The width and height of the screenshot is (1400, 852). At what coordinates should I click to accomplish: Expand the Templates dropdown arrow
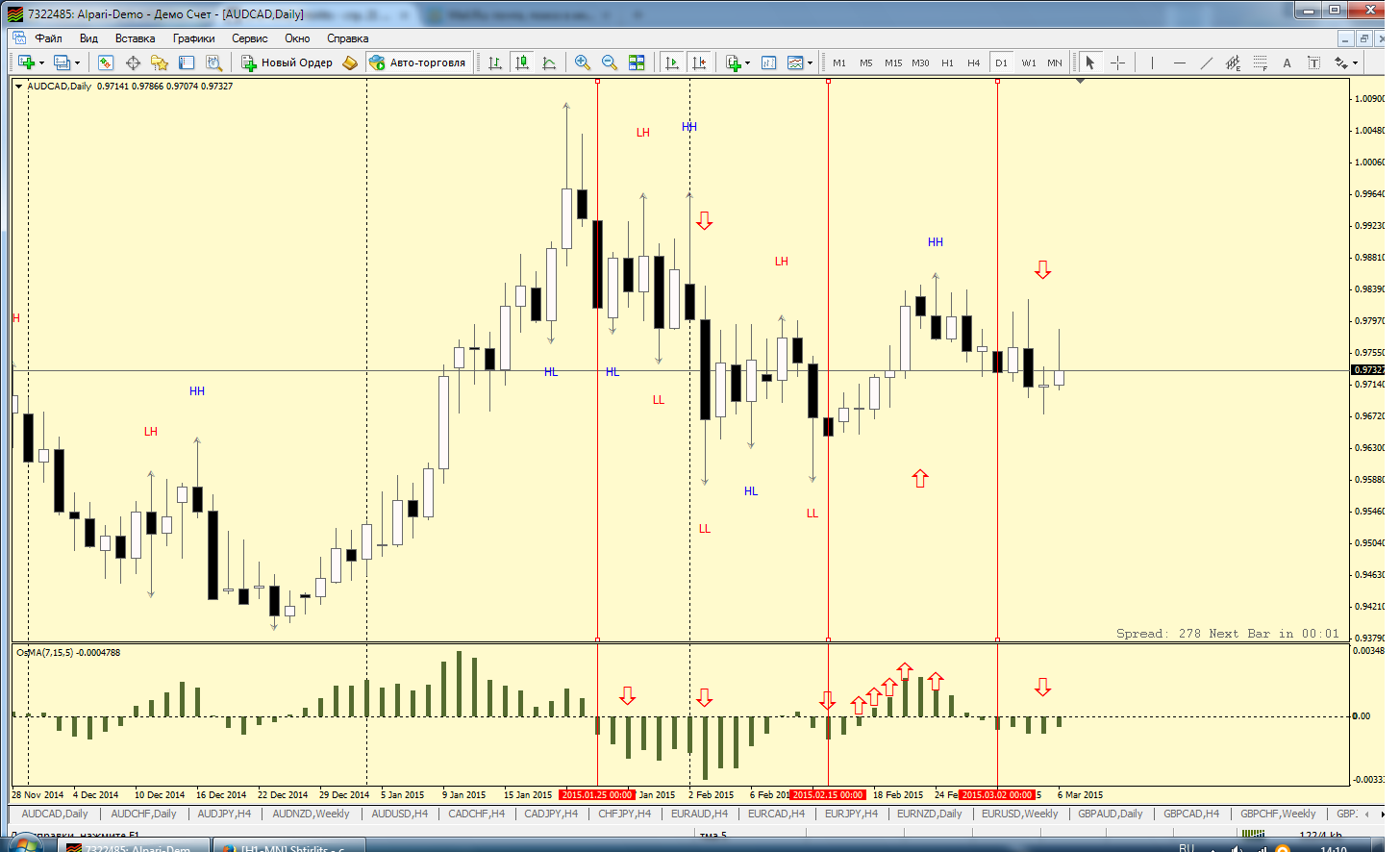[x=810, y=63]
